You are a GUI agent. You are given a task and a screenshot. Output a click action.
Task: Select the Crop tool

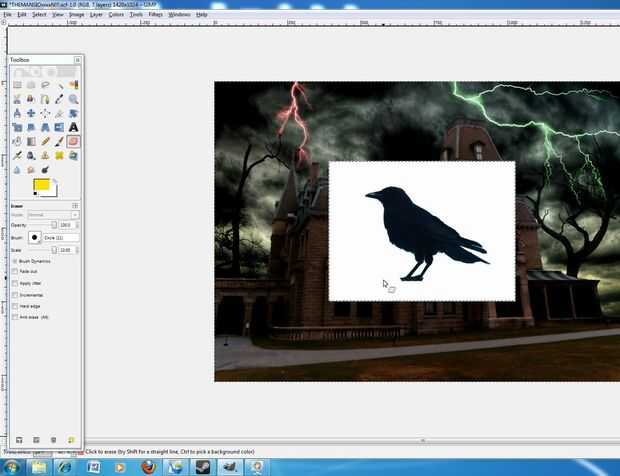pos(59,113)
